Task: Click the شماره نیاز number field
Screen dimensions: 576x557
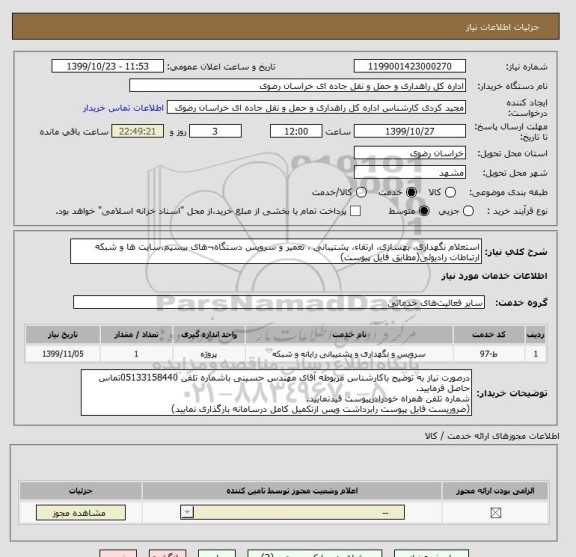Action: [410, 67]
